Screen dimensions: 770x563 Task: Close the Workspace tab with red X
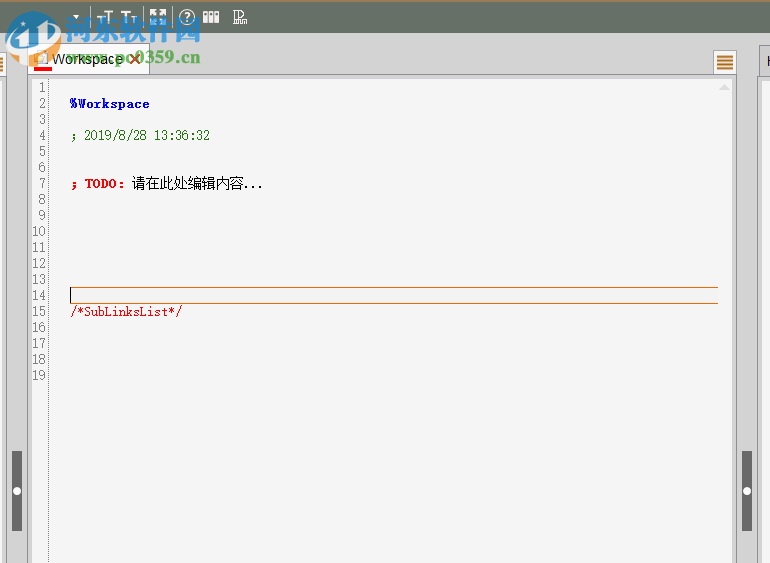135,59
